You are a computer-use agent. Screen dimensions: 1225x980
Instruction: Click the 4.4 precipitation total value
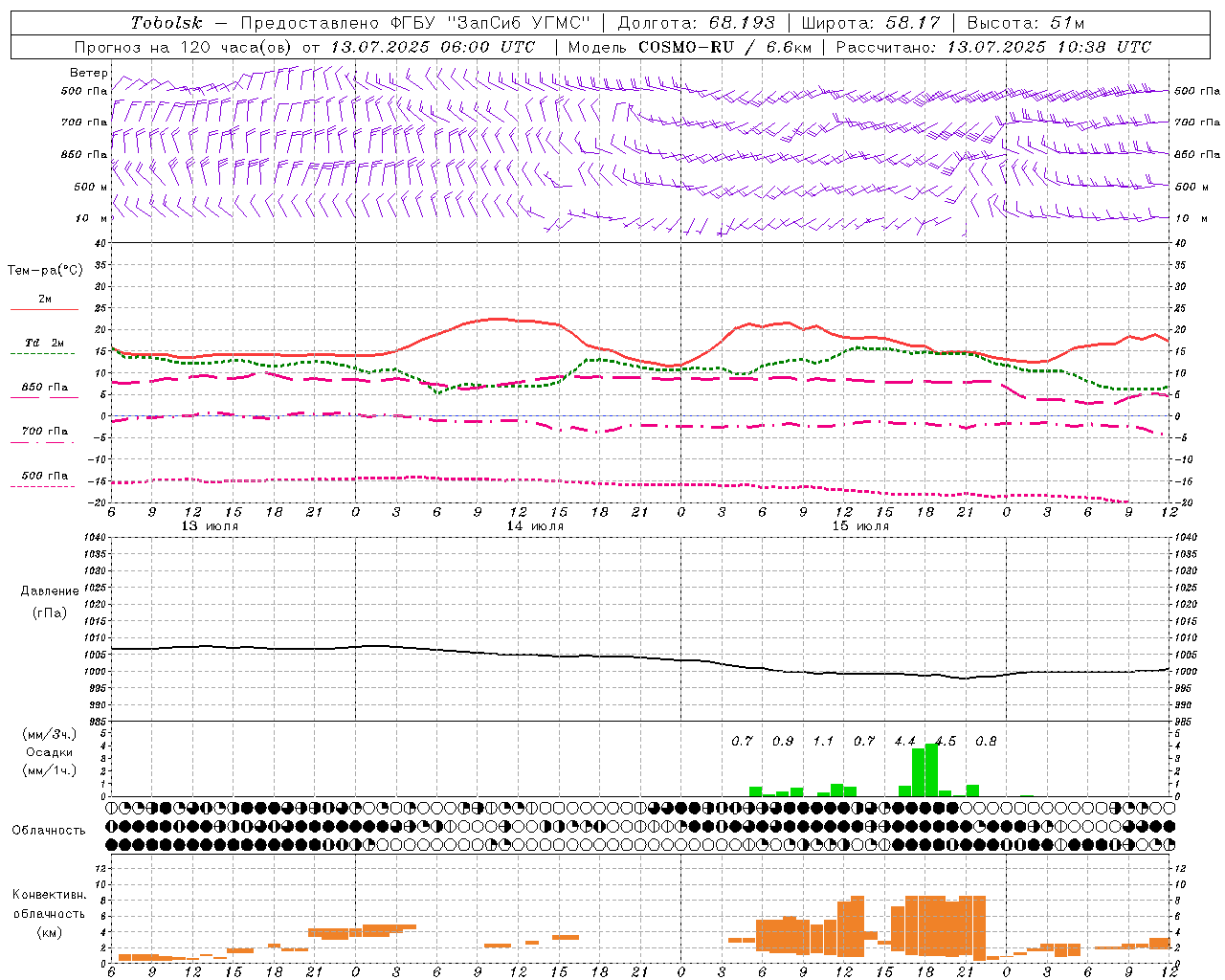[x=904, y=741]
